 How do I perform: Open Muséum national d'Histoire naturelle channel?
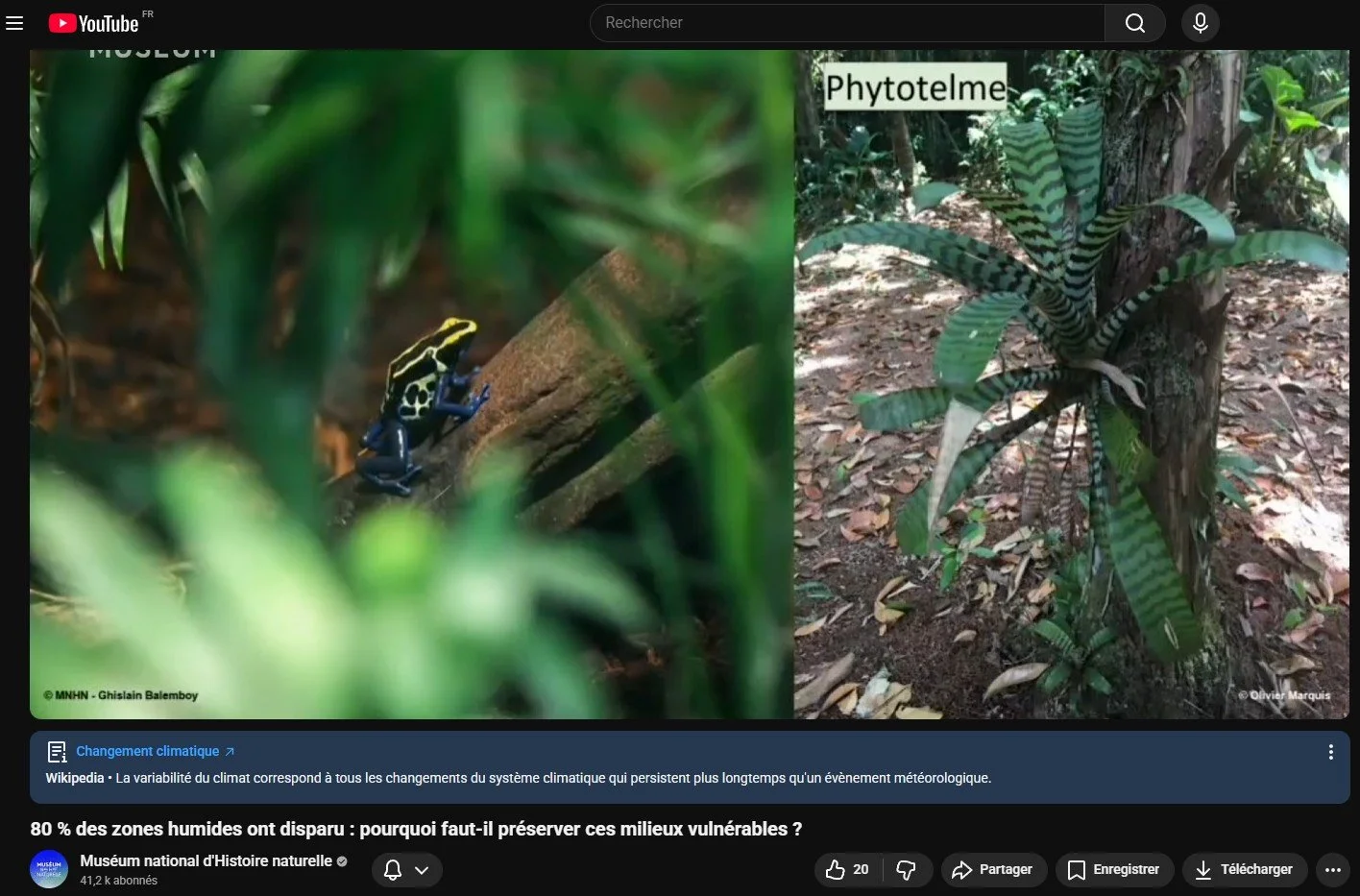point(206,860)
